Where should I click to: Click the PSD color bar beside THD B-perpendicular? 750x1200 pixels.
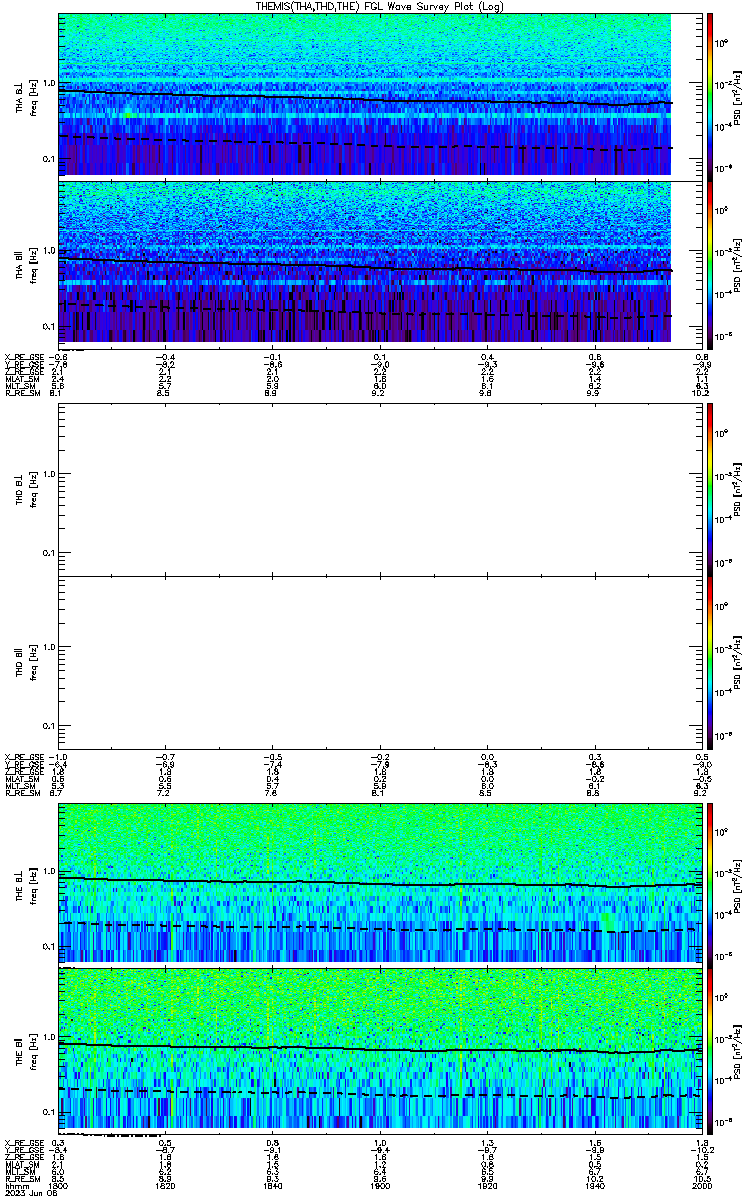[710, 488]
